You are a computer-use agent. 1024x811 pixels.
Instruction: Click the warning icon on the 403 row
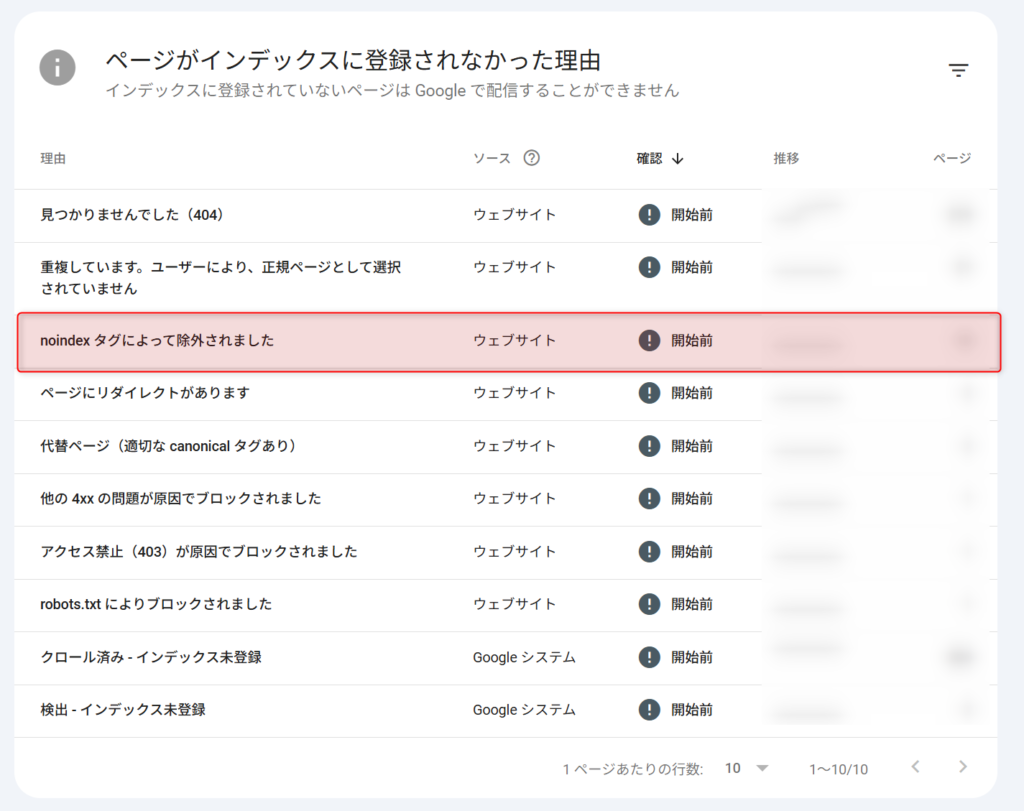649,551
